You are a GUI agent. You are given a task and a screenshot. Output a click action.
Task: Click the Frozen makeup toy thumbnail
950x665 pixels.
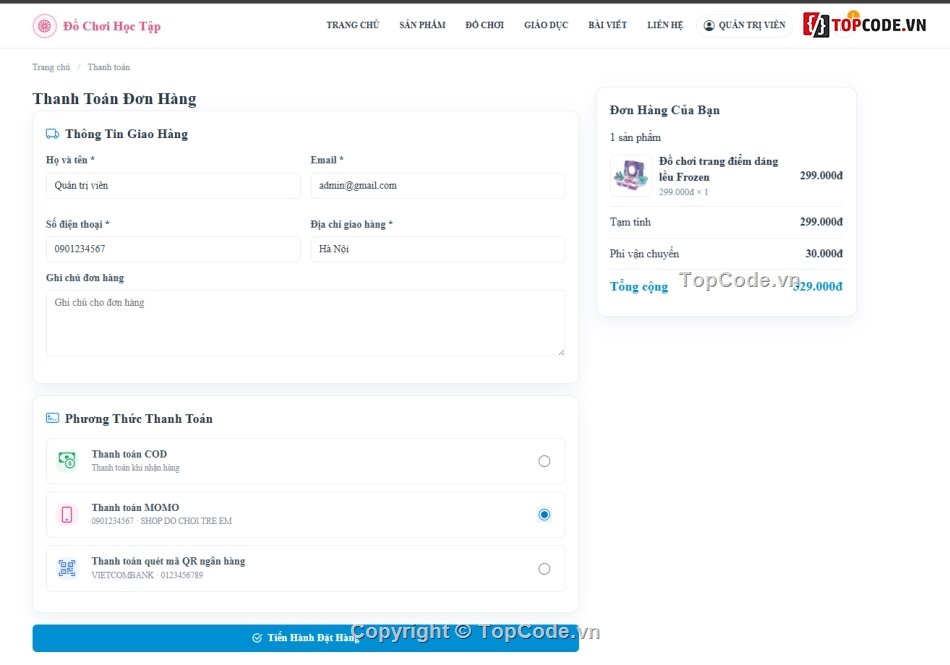tap(631, 176)
